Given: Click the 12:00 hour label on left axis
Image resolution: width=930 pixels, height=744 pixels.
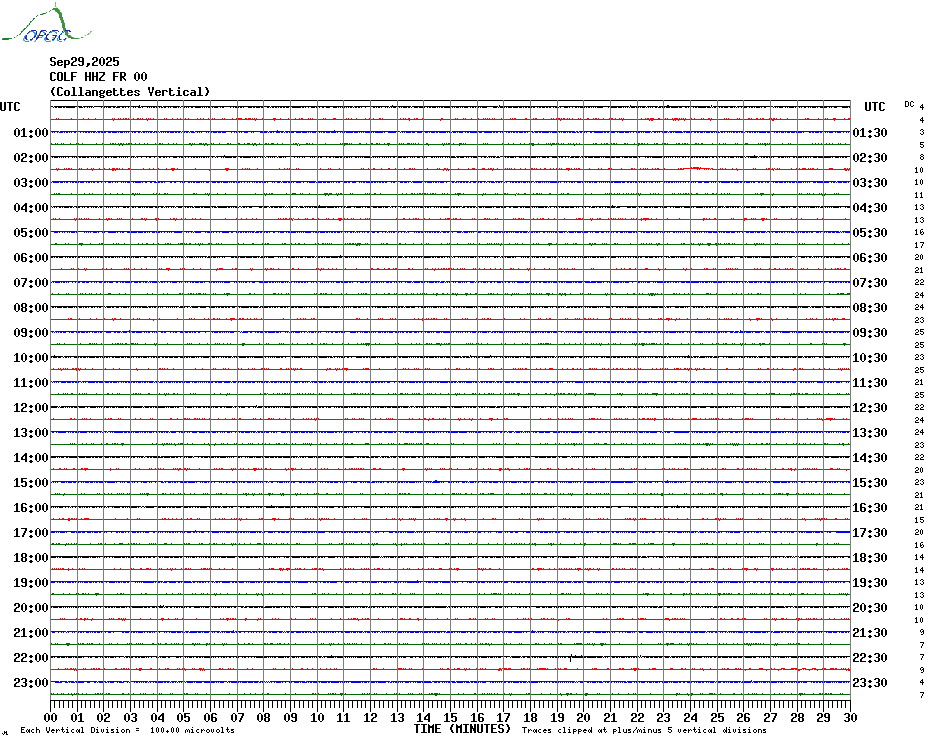Looking at the screenshot, I should click(x=31, y=408).
